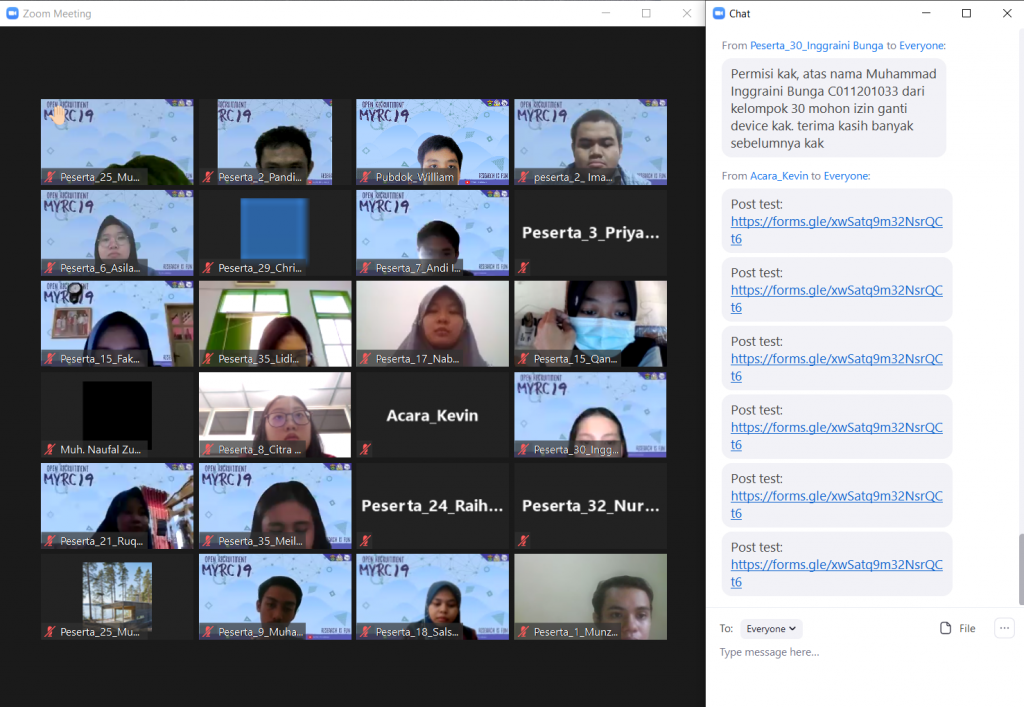The width and height of the screenshot is (1024, 707).
Task: Click Peserta_32_Nur name tile text
Action: pos(590,506)
